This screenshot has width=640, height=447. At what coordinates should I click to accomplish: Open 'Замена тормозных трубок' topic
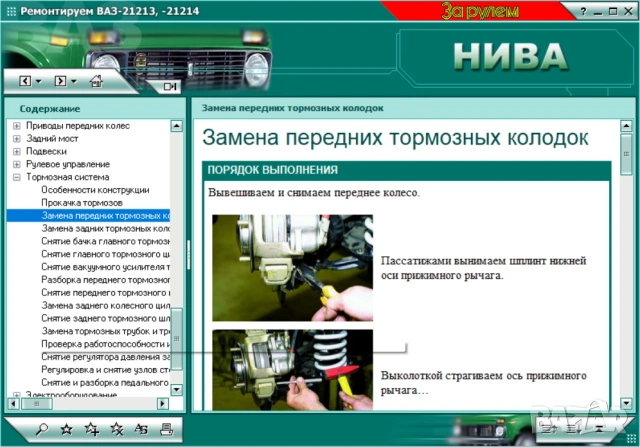pos(105,331)
